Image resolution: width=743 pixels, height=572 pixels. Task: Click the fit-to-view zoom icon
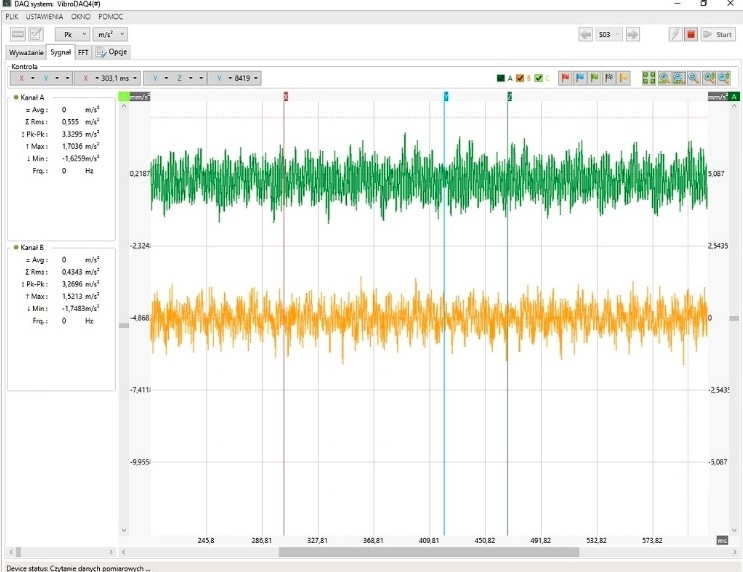coord(649,78)
